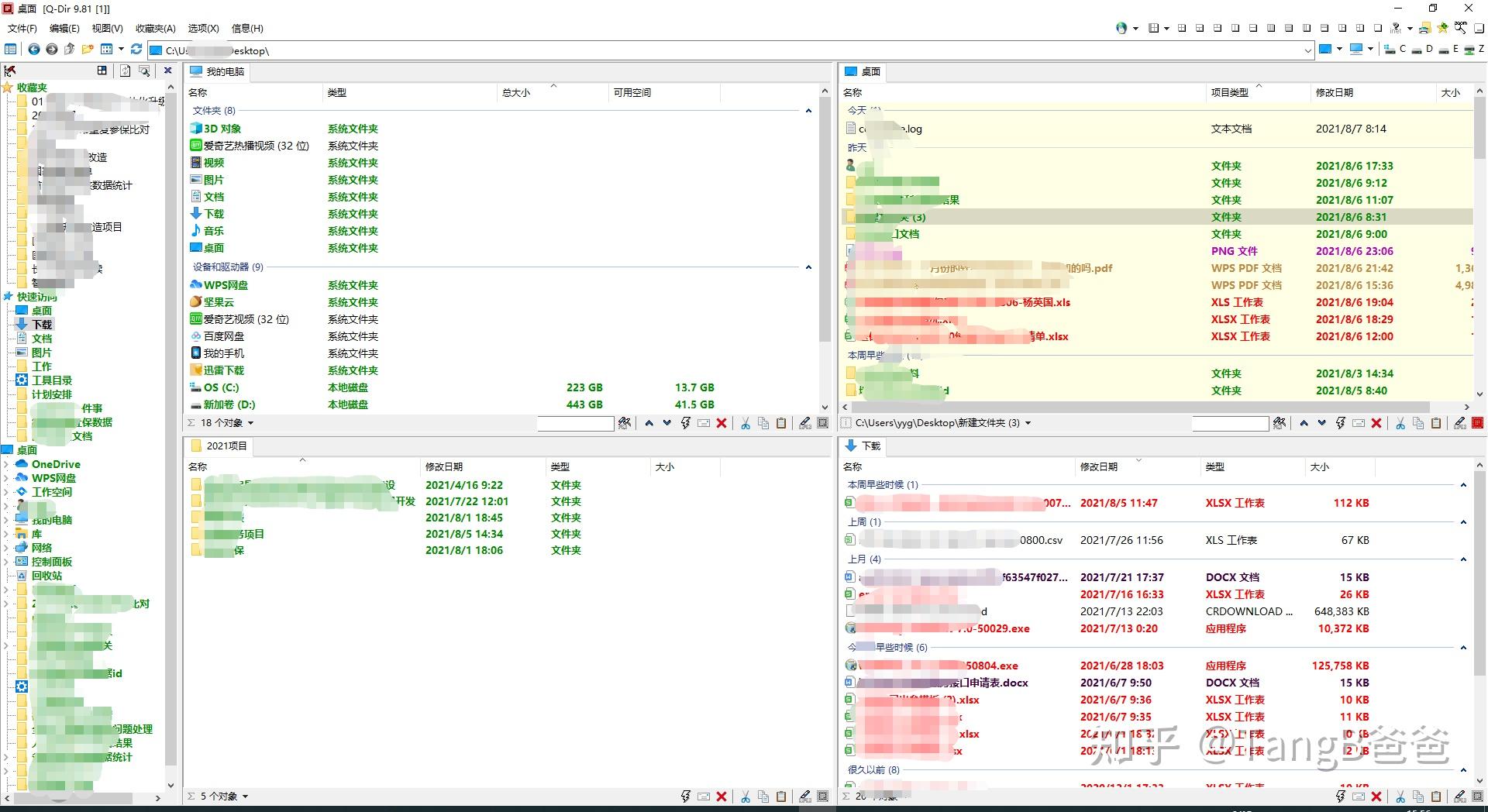The width and height of the screenshot is (1488, 812).
Task: Collapse the 设备和驱动器 (9) group
Action: pos(808,267)
